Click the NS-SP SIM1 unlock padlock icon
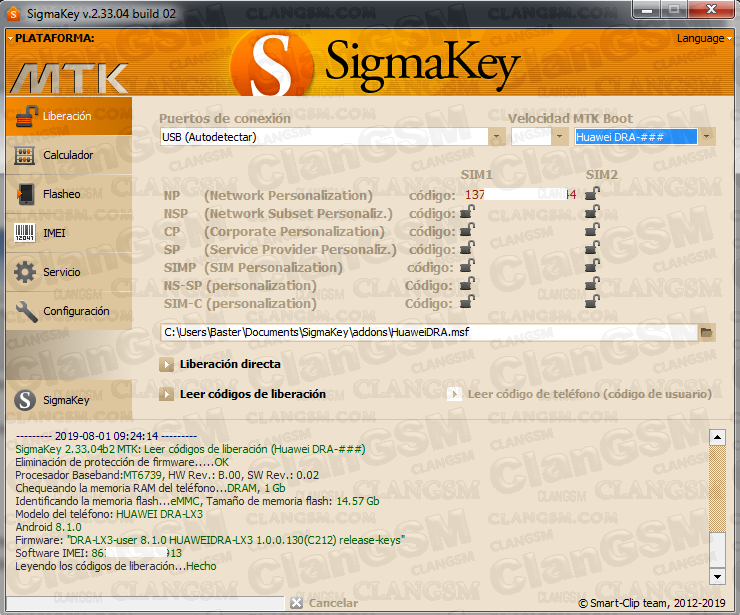Viewport: 740px width, 615px height. (x=467, y=283)
